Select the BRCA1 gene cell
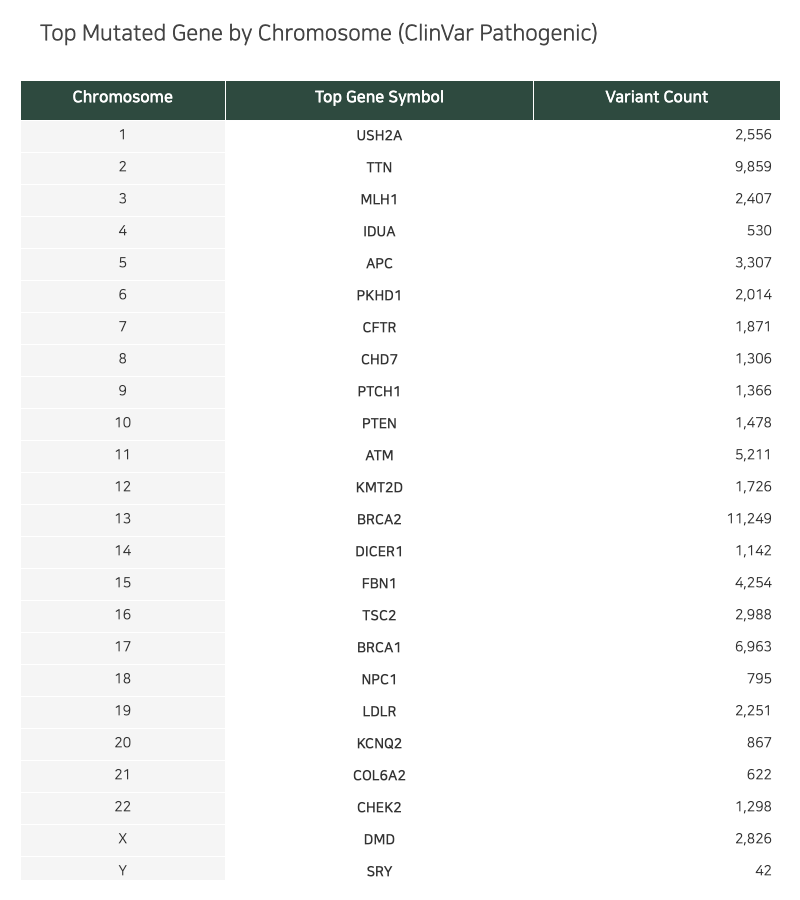 pos(379,647)
